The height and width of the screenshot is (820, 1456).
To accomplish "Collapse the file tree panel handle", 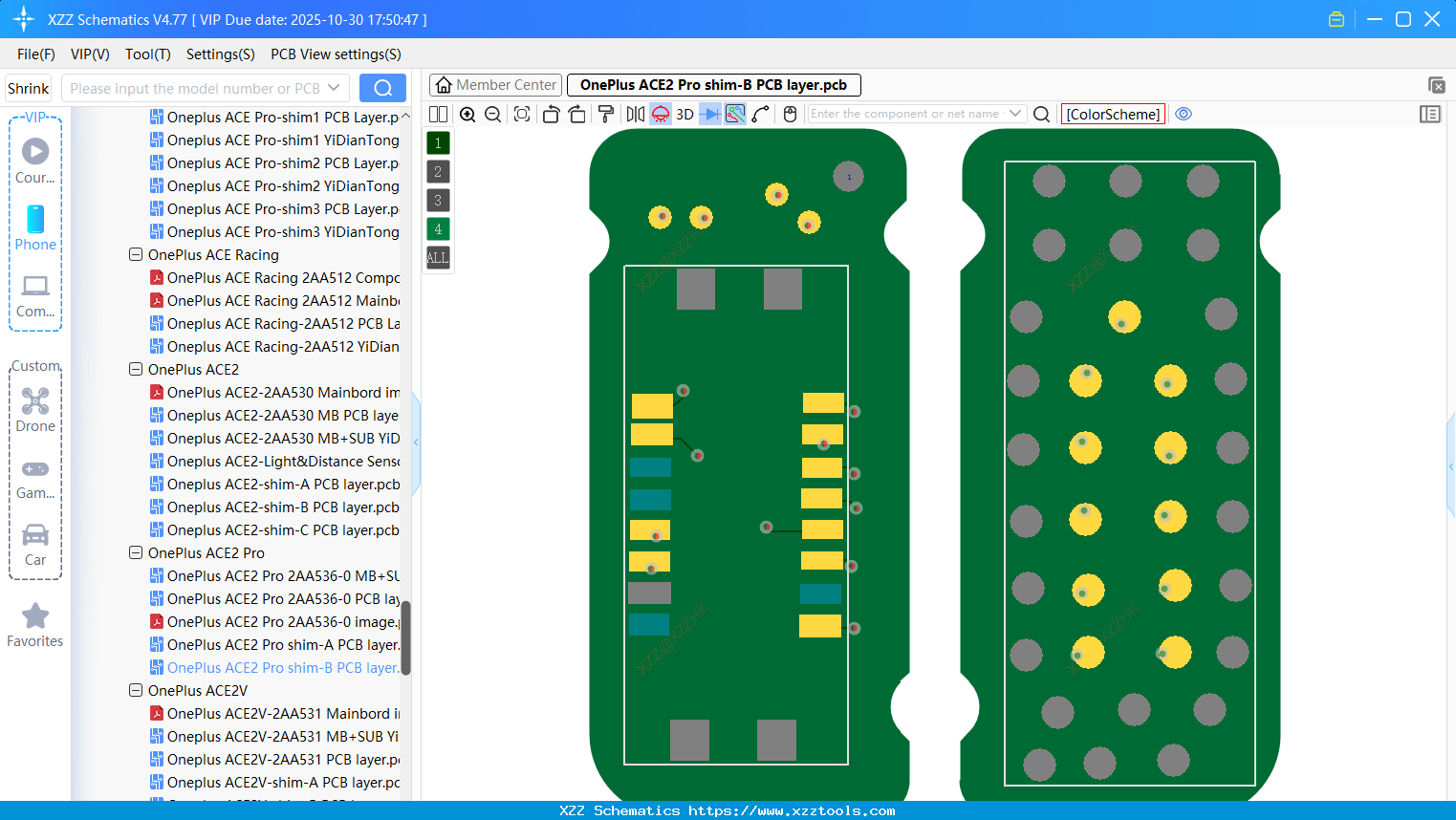I will coord(416,442).
